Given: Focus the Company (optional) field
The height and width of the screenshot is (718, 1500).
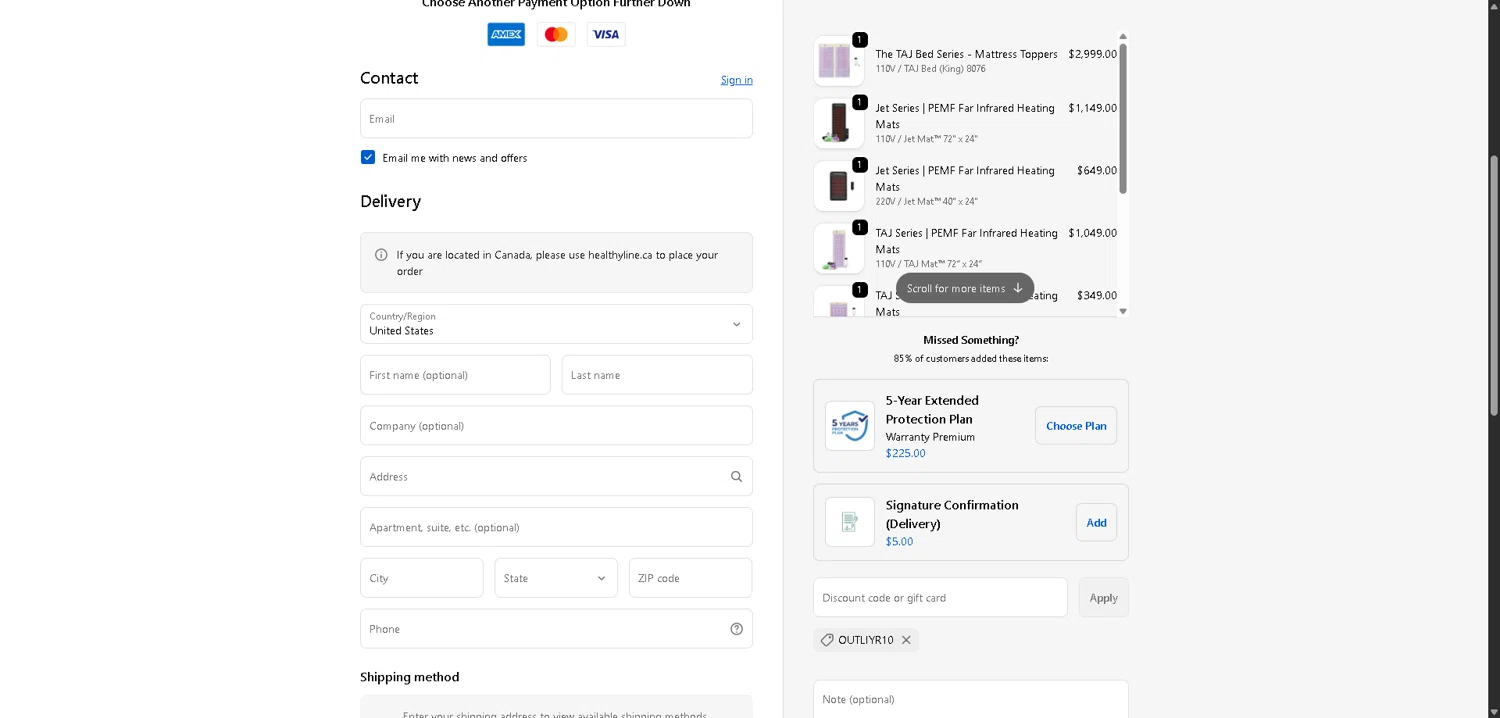Looking at the screenshot, I should click(x=556, y=426).
